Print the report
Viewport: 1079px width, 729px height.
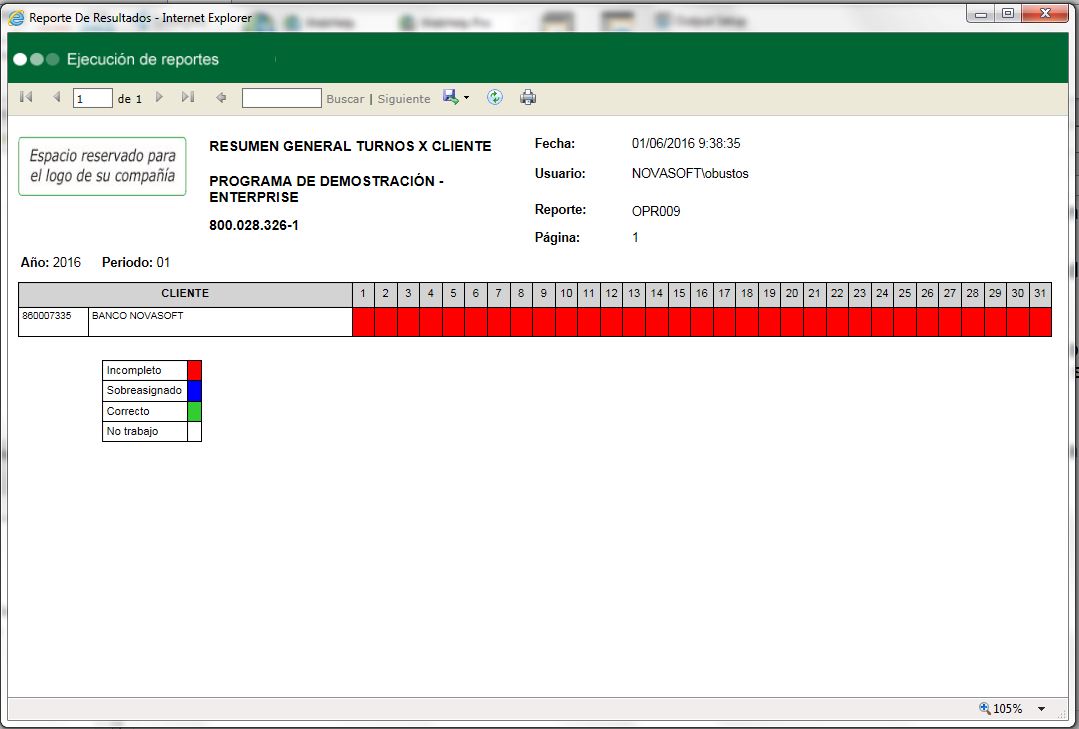(x=528, y=97)
